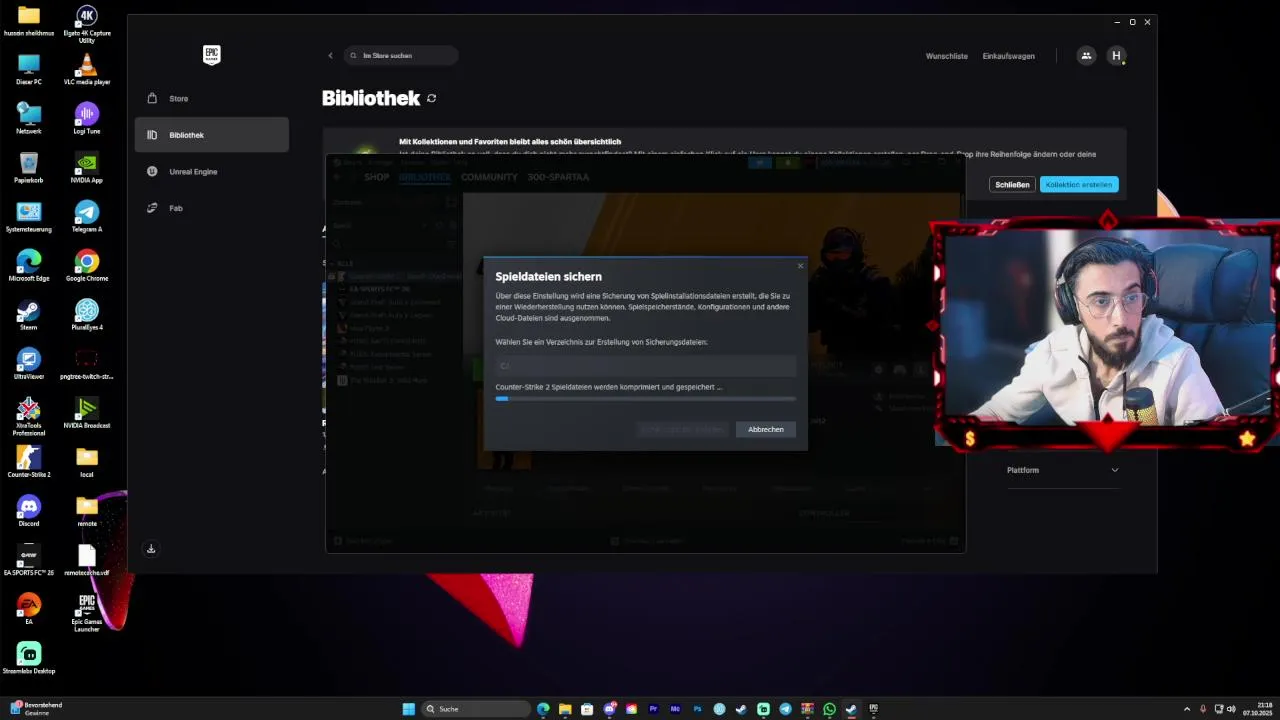Click the backup directory path field in the dialog

645,365
